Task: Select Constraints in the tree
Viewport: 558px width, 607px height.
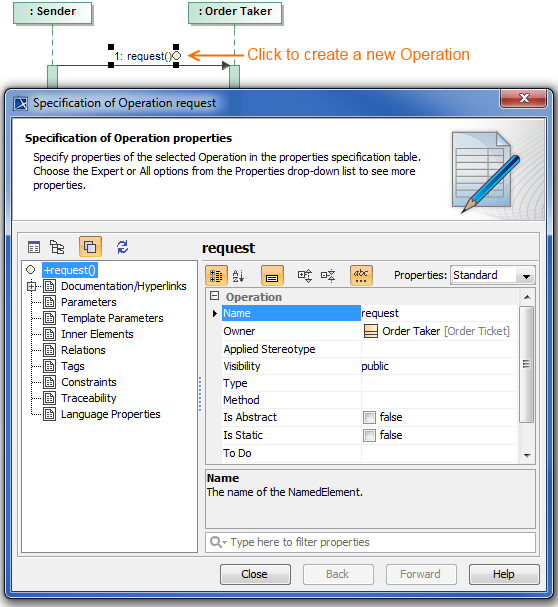Action: (89, 382)
